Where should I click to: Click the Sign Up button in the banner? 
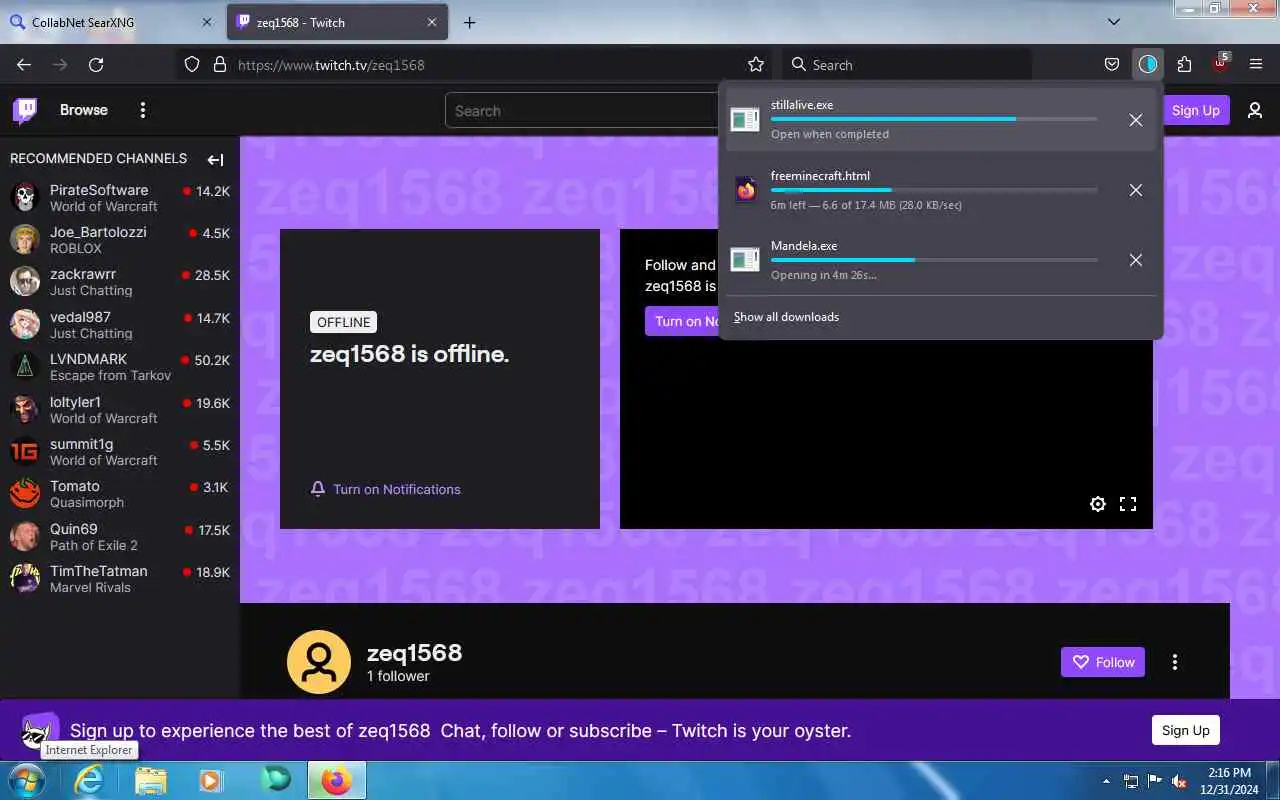click(1186, 730)
